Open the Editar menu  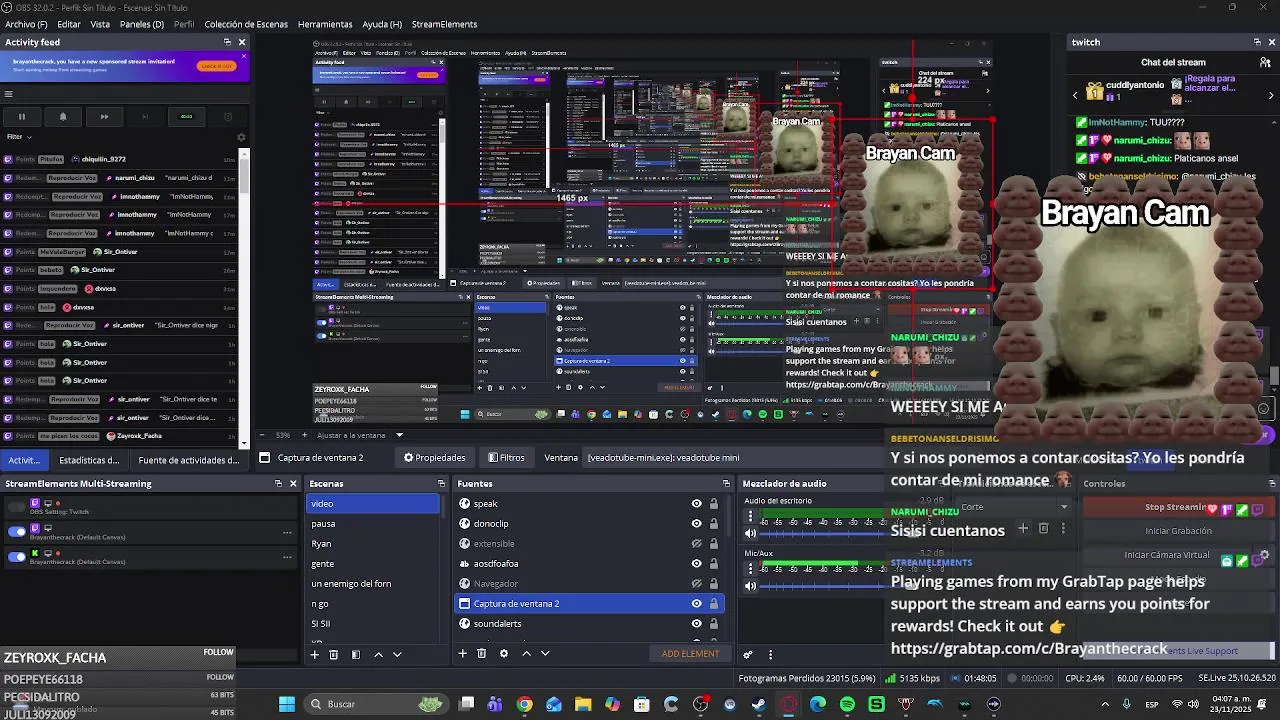pyautogui.click(x=69, y=24)
